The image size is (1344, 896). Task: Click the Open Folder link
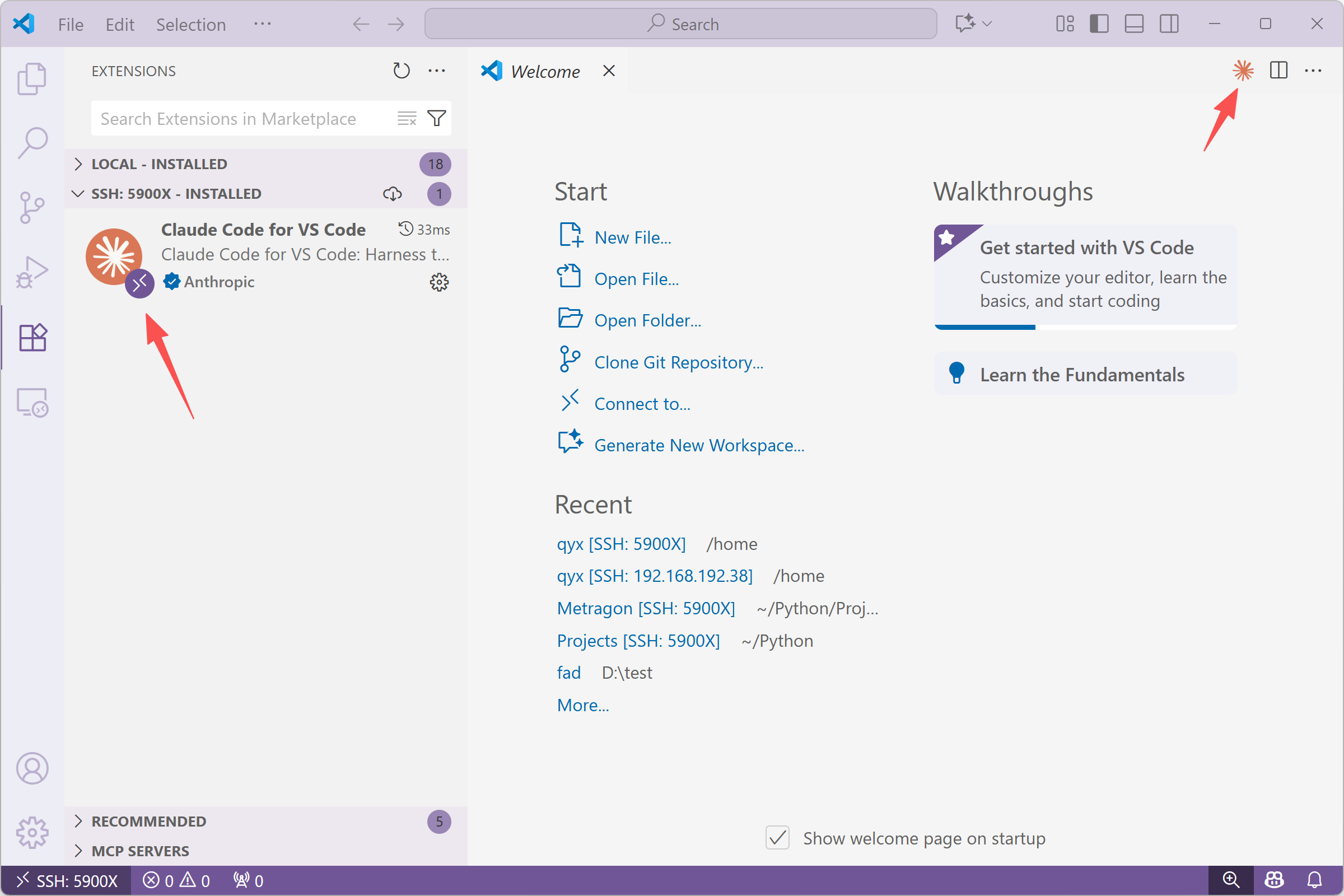647,320
